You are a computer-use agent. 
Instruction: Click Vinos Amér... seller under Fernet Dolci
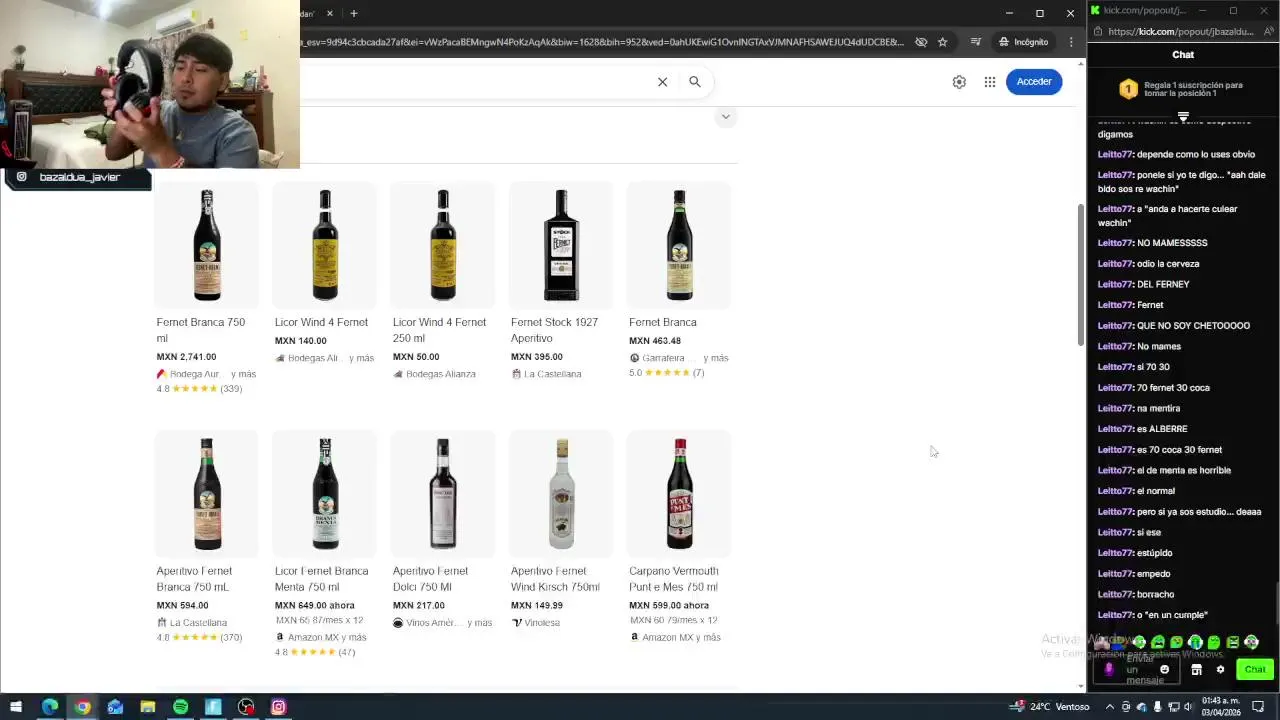coord(442,623)
